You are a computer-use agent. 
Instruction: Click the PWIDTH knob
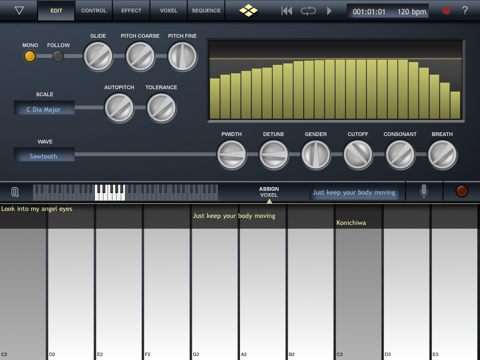coord(232,155)
